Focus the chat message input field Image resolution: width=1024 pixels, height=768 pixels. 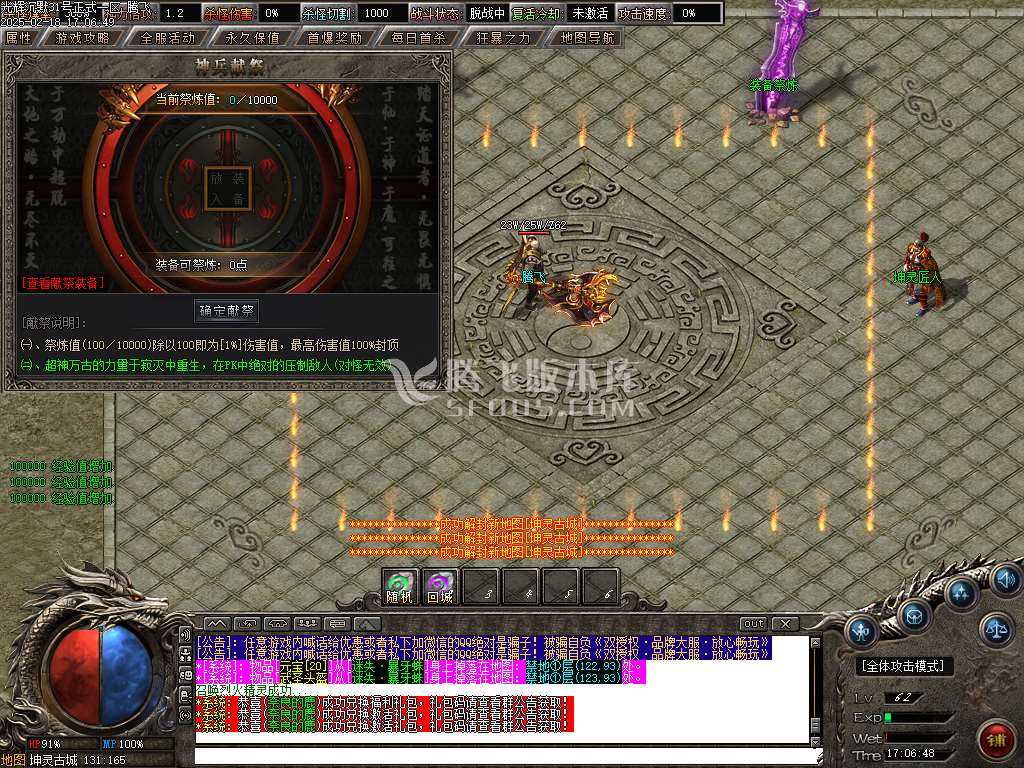coord(506,757)
